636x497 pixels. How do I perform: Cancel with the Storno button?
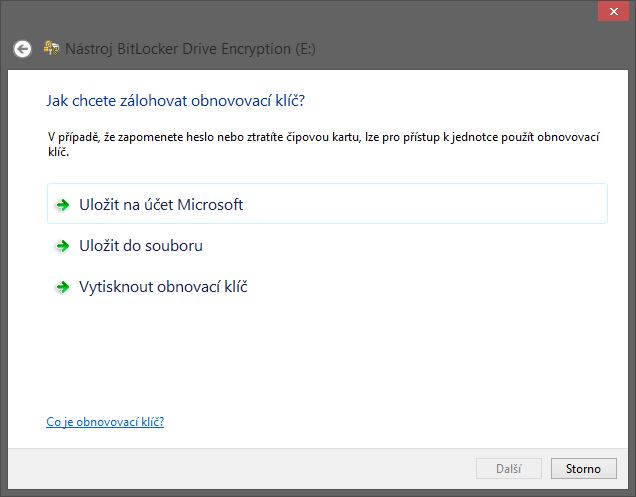584,469
